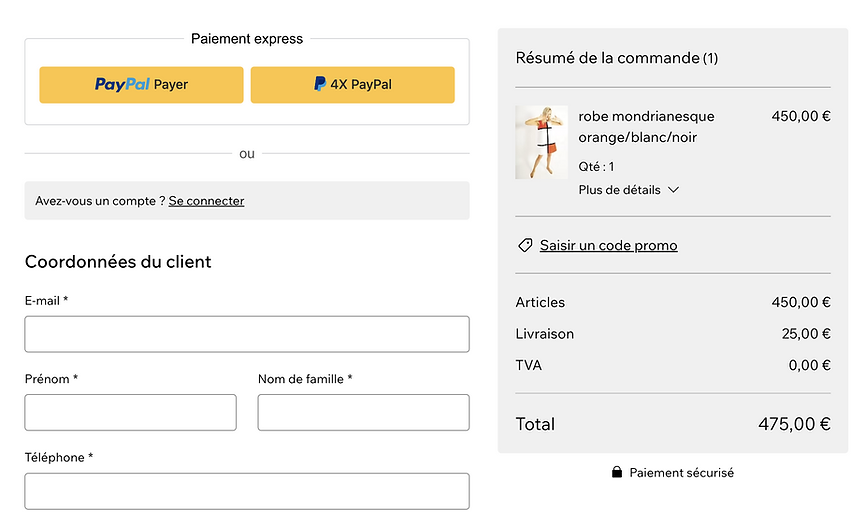865x522 pixels.
Task: Choose the 4X PayPal payment button
Action: [x=353, y=85]
